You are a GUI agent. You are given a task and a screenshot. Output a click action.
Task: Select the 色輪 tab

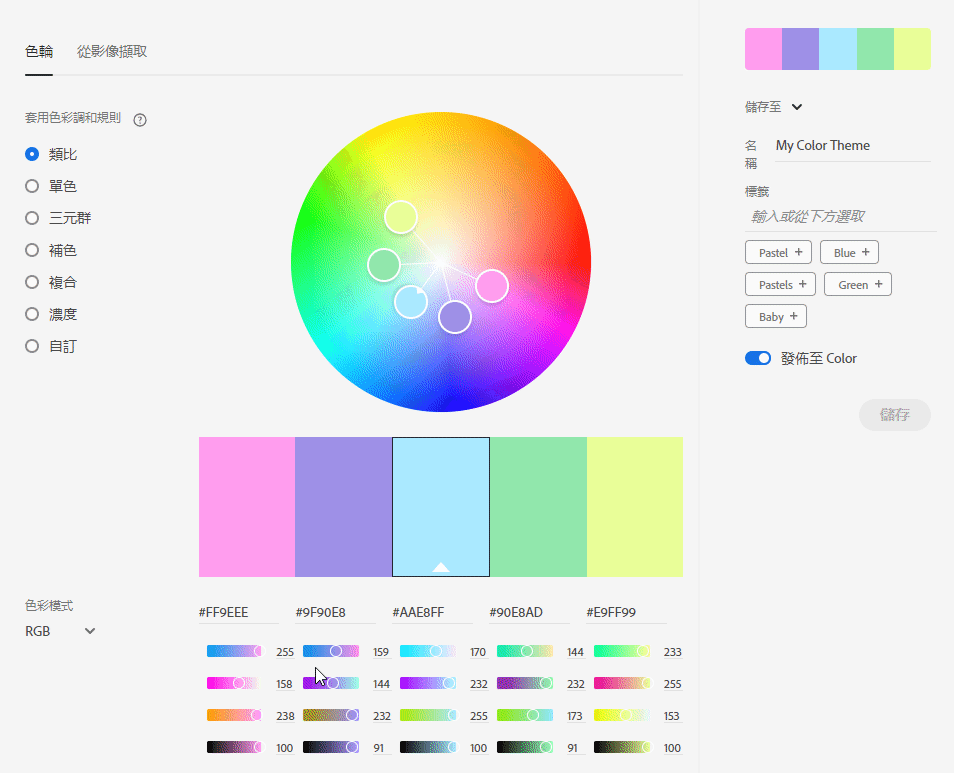(x=39, y=51)
